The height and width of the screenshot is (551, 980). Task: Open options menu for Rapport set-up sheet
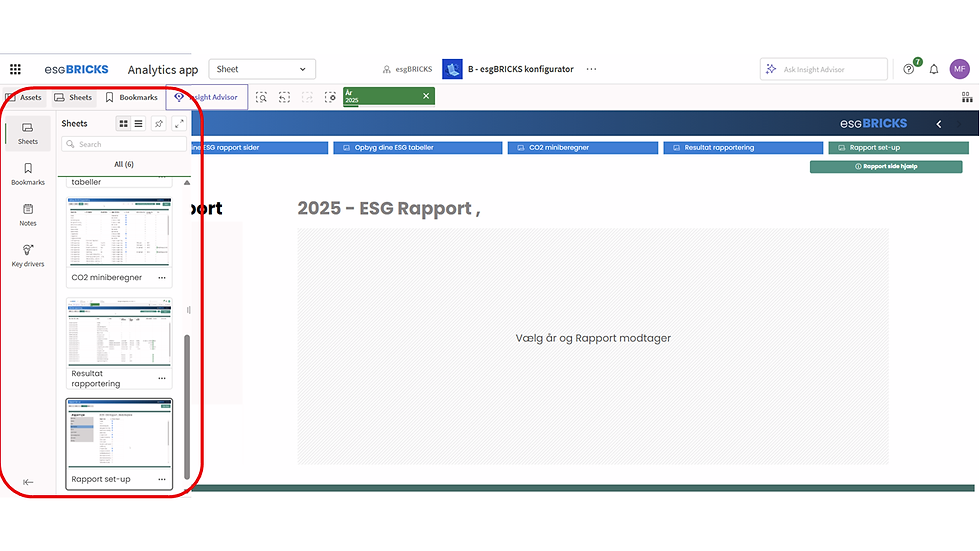(x=162, y=479)
